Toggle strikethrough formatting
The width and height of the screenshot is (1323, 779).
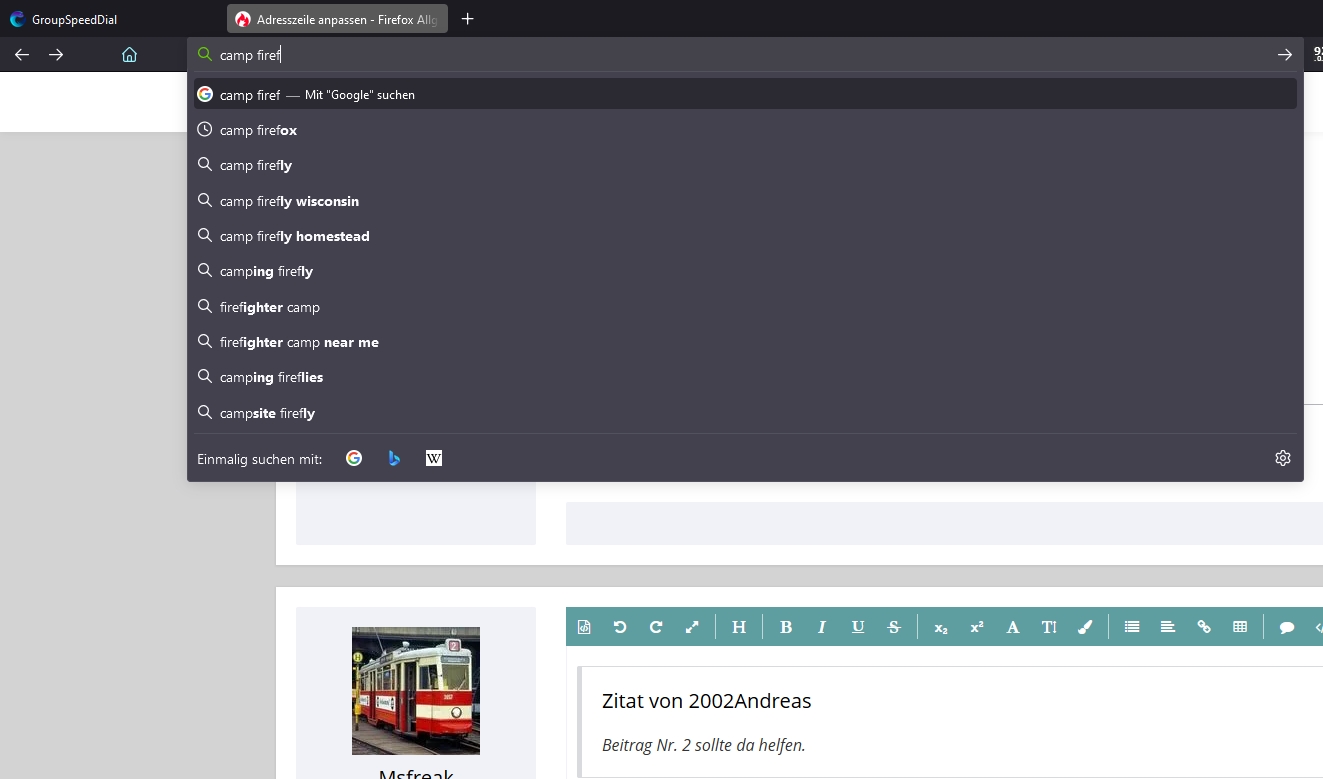(x=894, y=627)
